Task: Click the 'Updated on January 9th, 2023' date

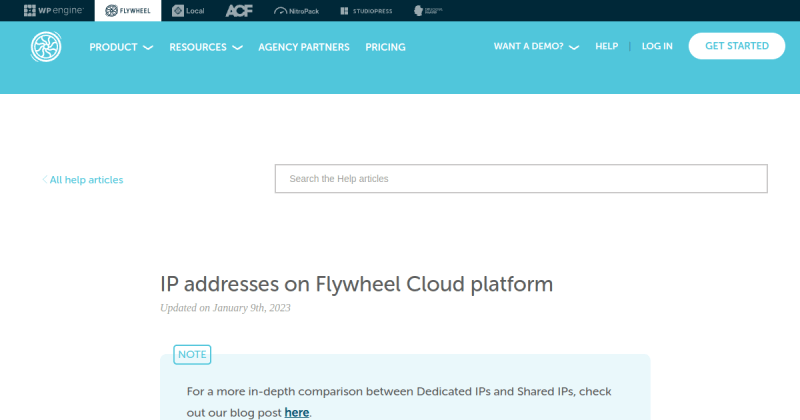Action: tap(226, 308)
